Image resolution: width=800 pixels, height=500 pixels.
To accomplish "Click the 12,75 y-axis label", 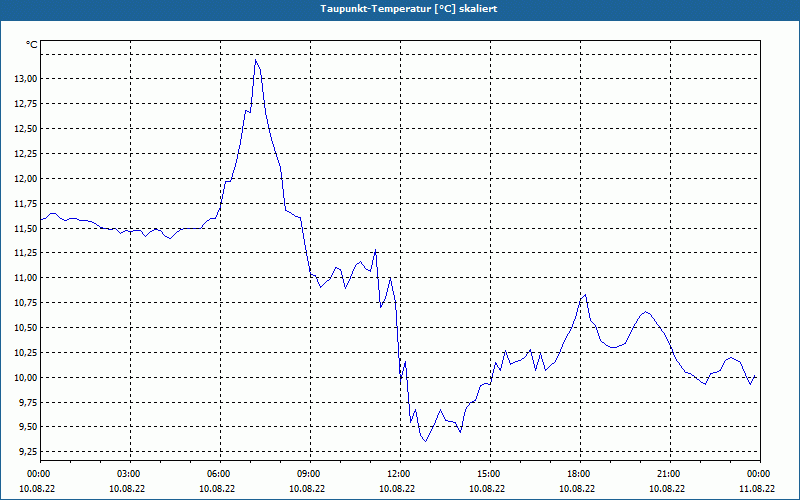I will [x=26, y=104].
